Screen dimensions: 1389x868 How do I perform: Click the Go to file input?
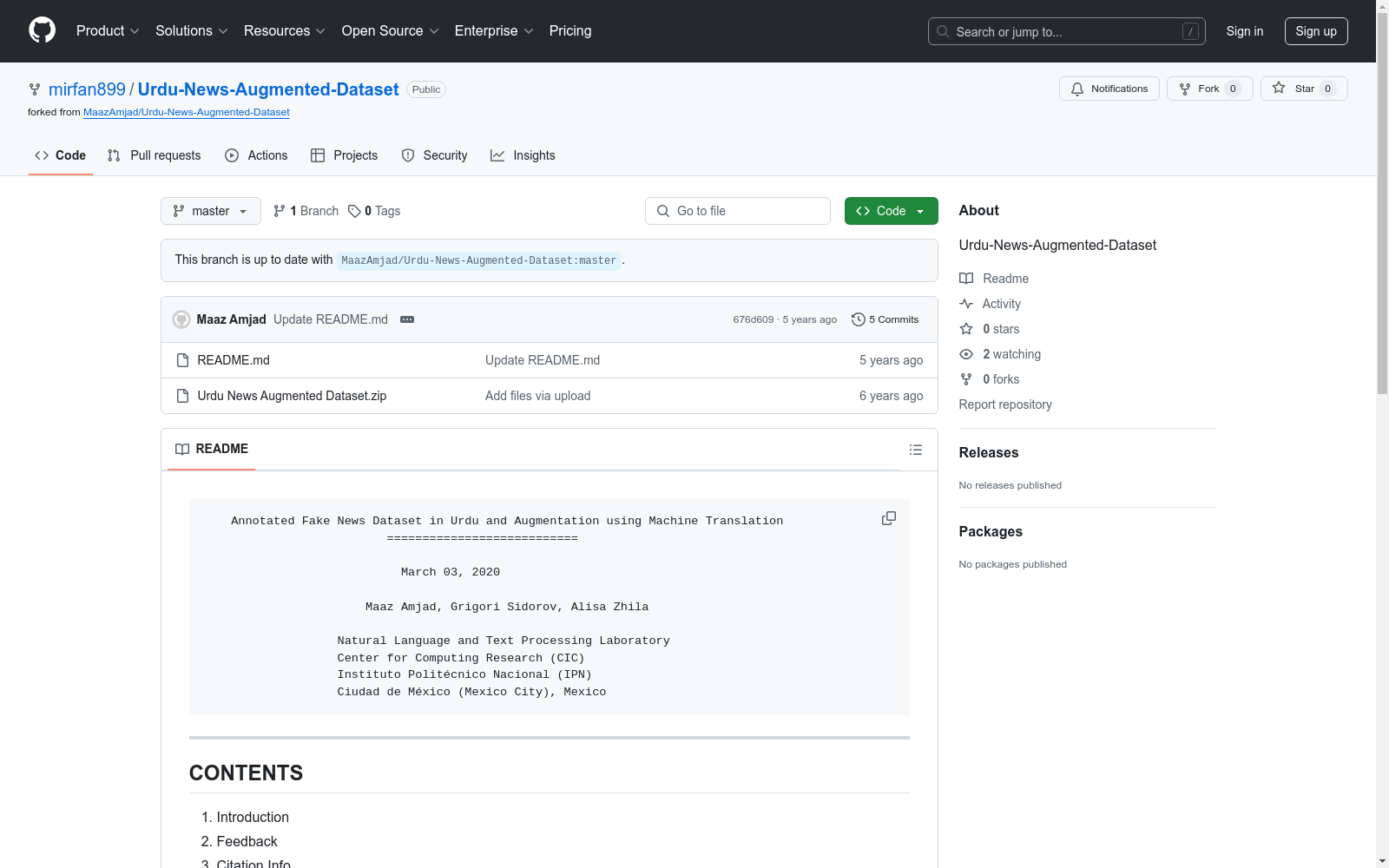pyautogui.click(x=738, y=211)
